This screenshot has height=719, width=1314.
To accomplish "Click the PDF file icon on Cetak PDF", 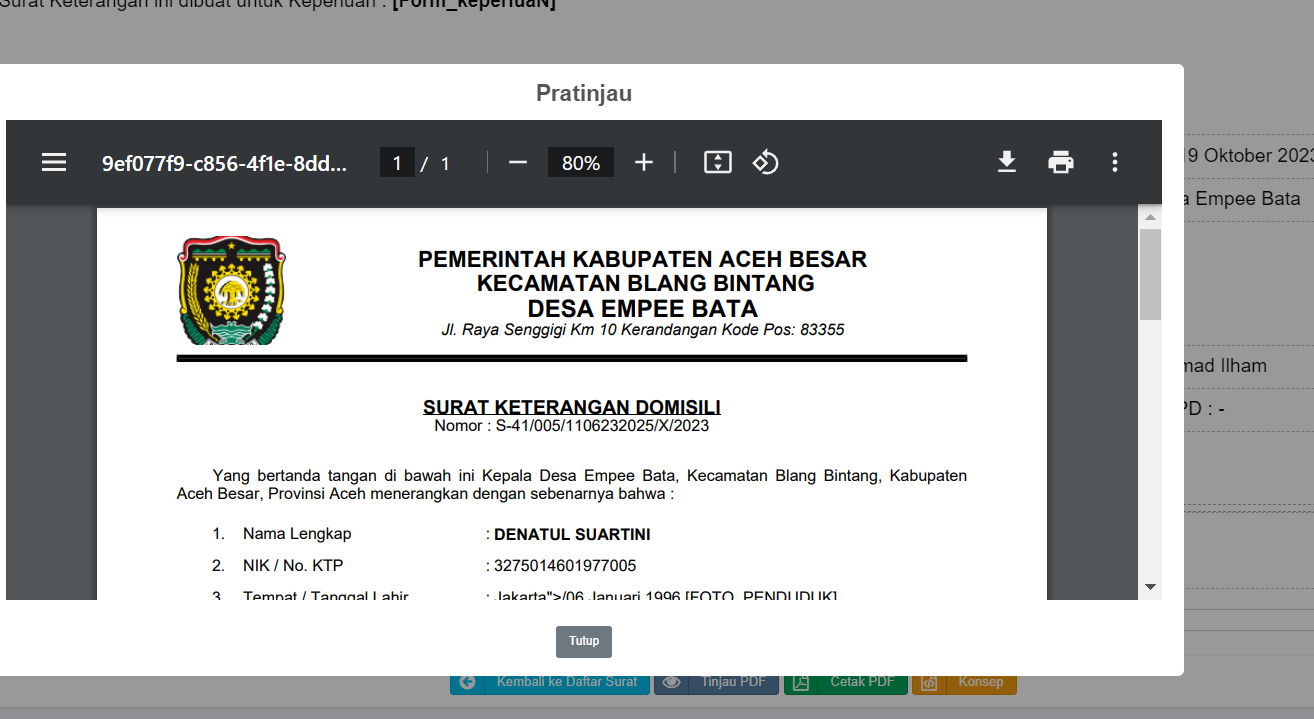I will pos(800,682).
